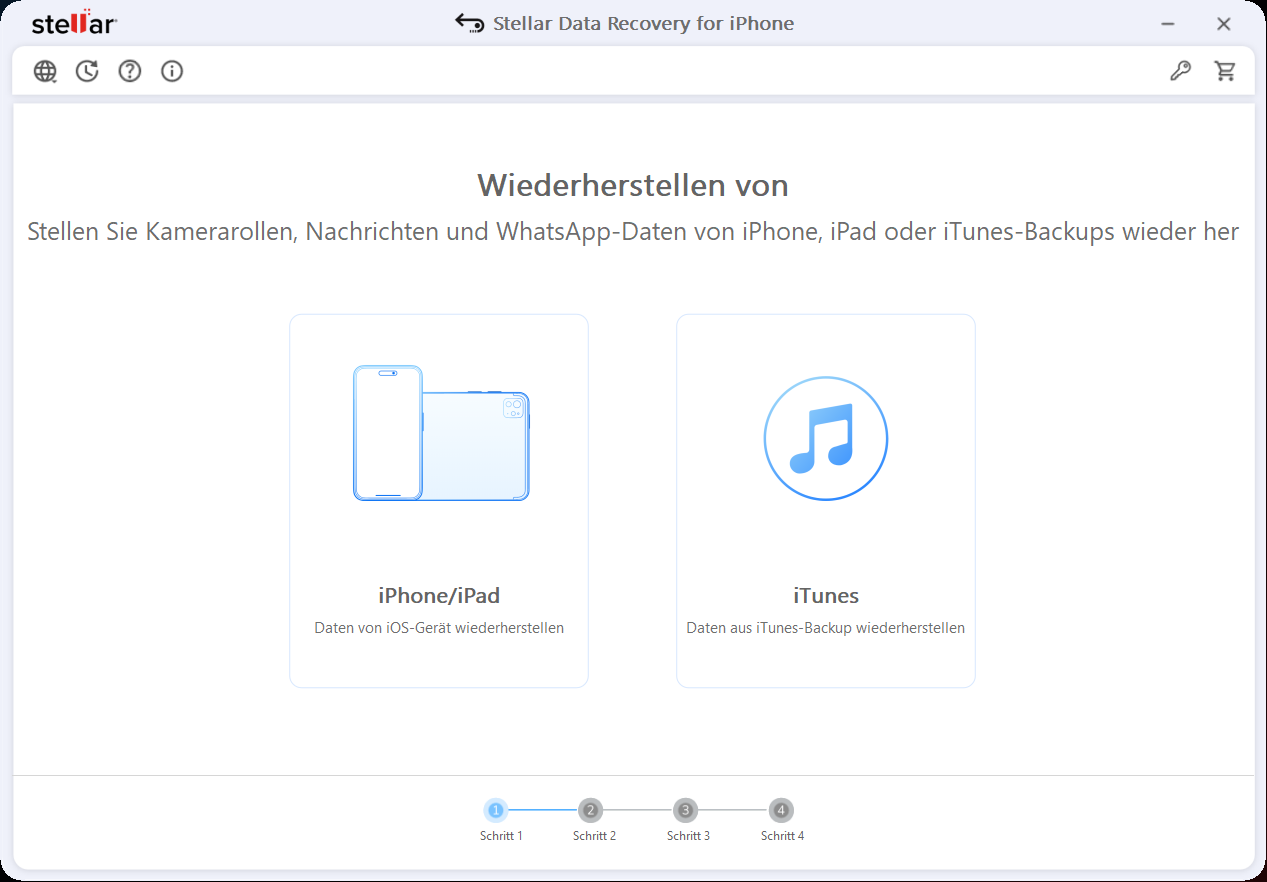Viewport: 1267px width, 882px height.
Task: Select the step 1 circle indicator
Action: click(496, 810)
